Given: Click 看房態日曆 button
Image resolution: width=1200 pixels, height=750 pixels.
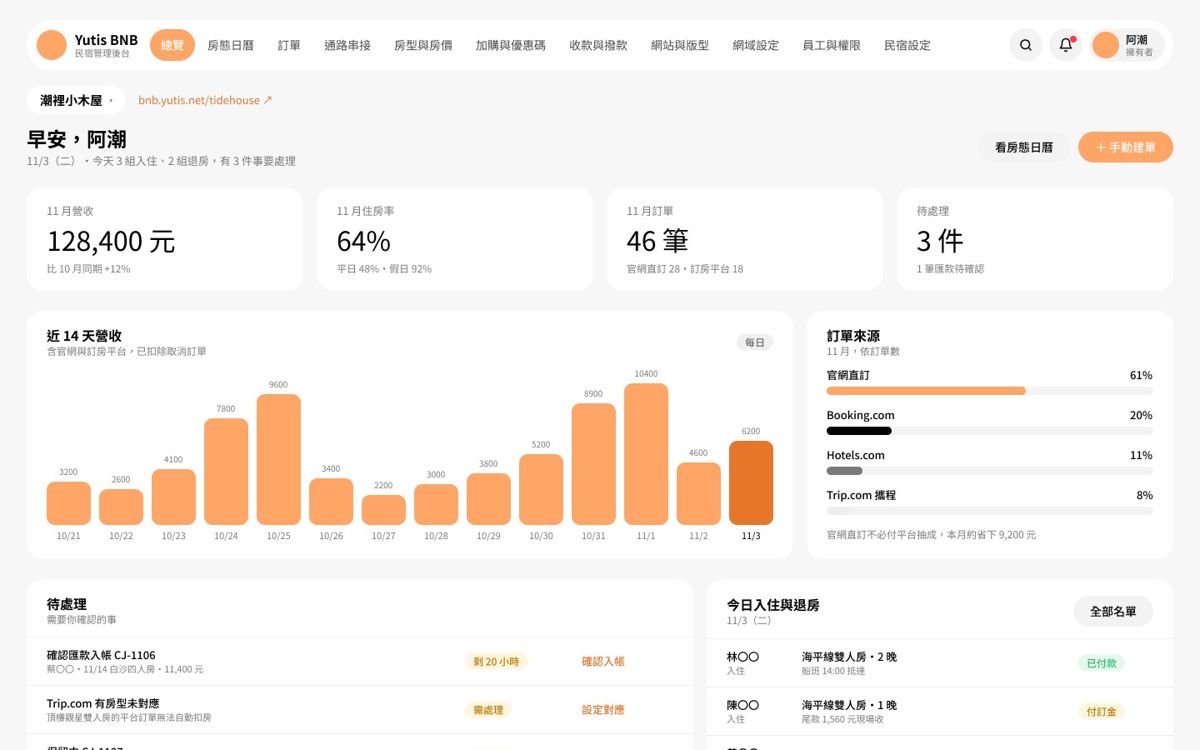Looking at the screenshot, I should pos(1023,147).
